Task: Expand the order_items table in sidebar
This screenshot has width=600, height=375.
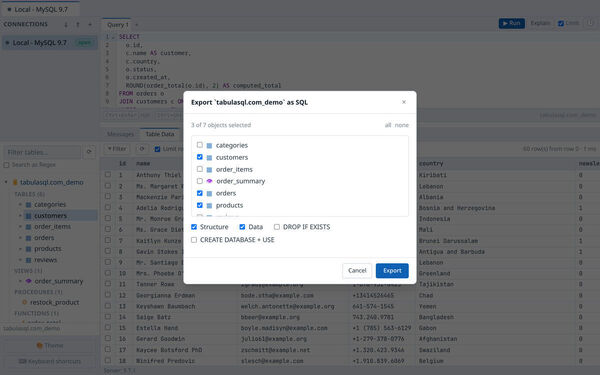Action: click(20, 227)
